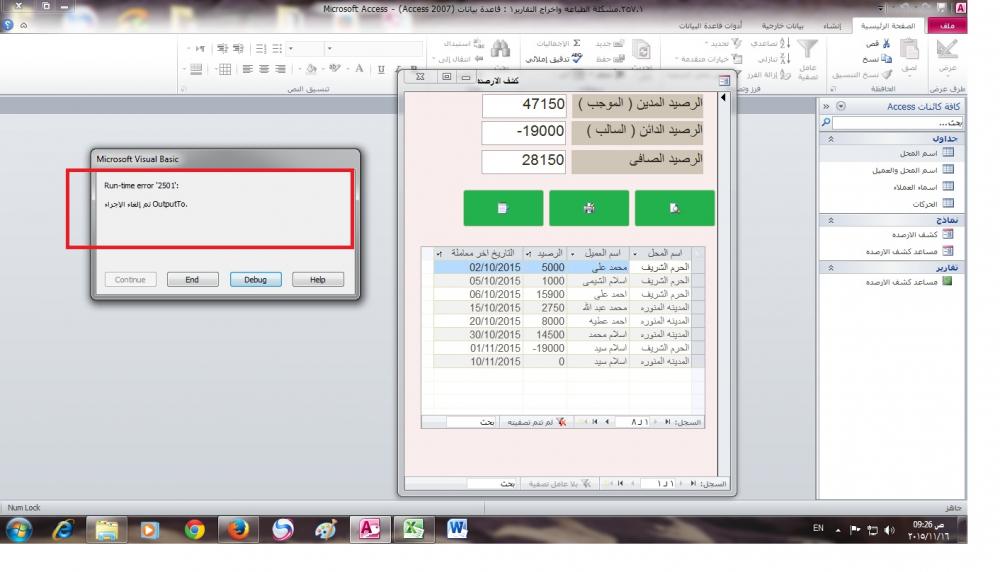
Task: Click the -19000 negative balance field
Action: click(x=524, y=132)
